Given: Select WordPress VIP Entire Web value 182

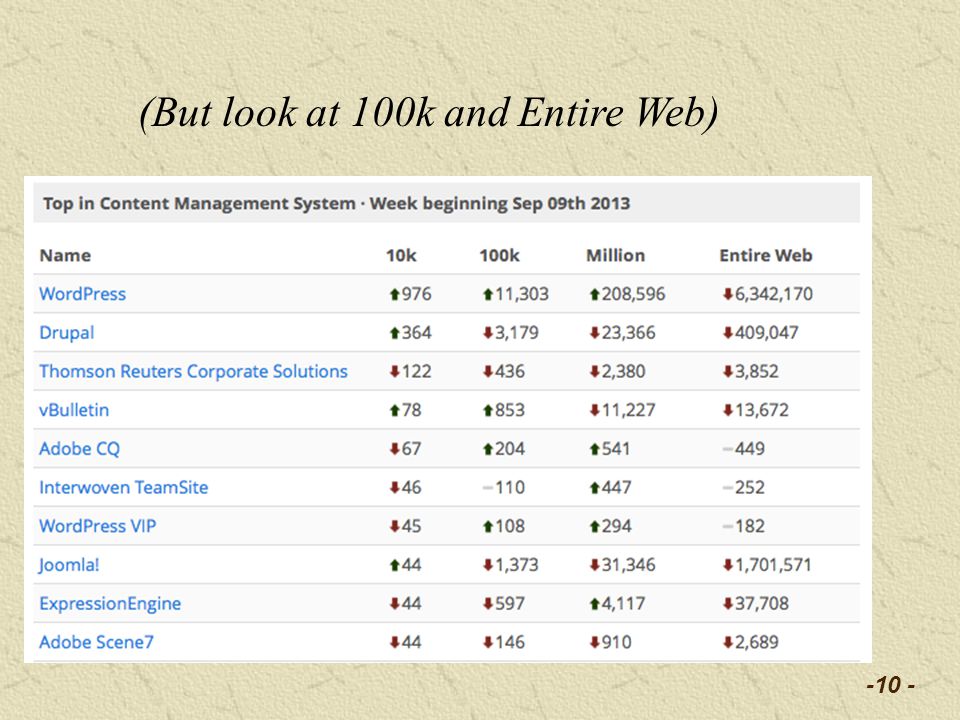Looking at the screenshot, I should (749, 526).
